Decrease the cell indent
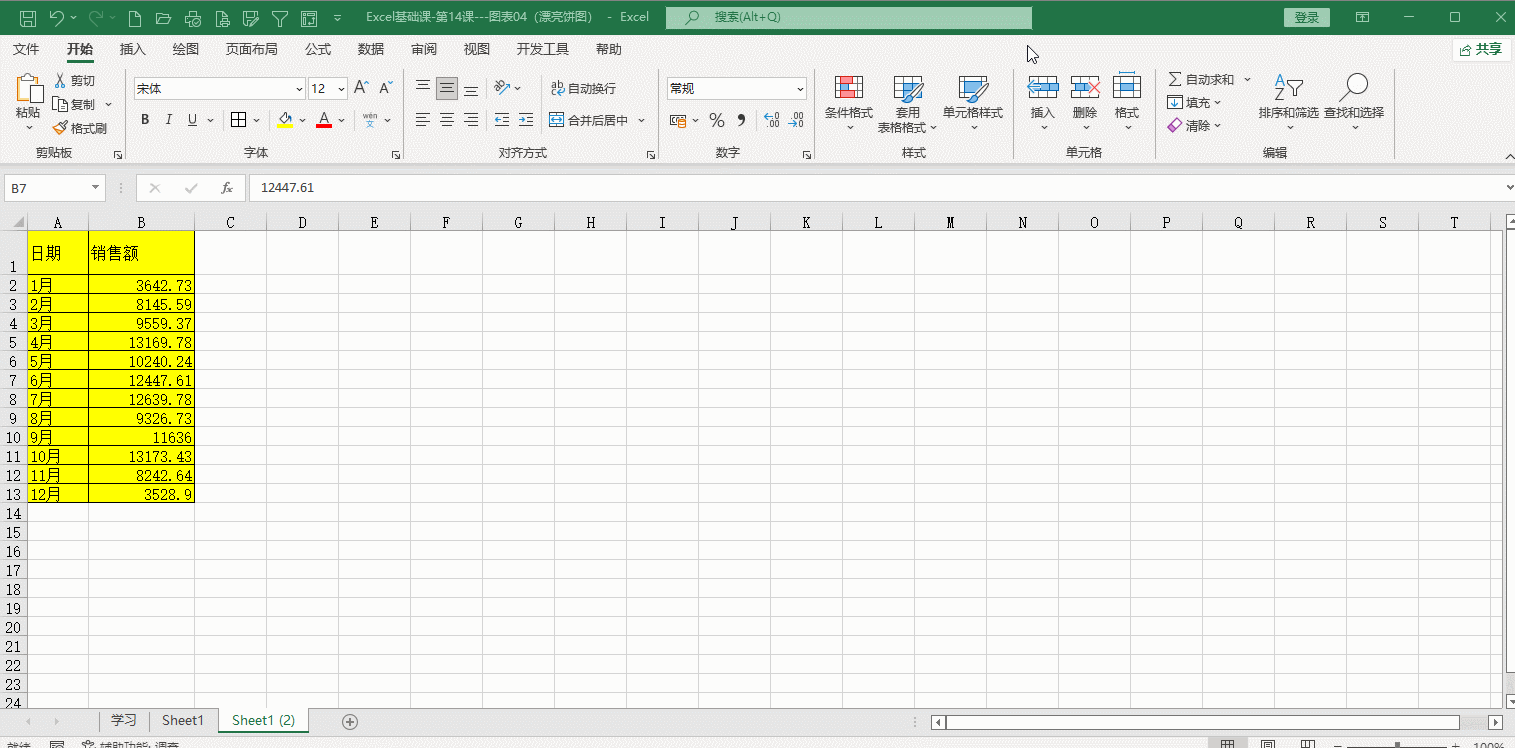This screenshot has height=748, width=1515. 501,120
